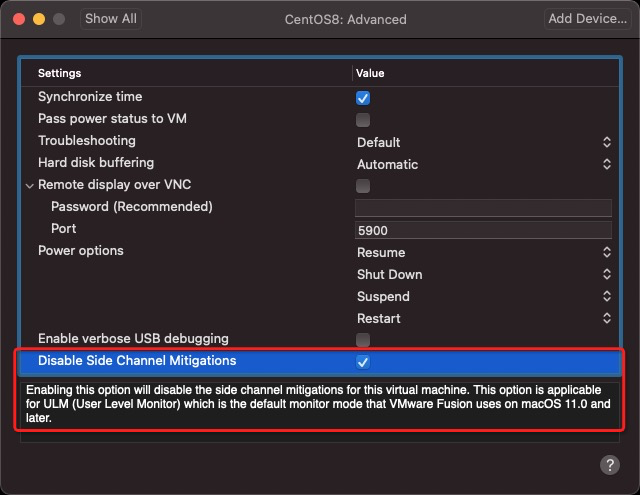Image resolution: width=640 pixels, height=495 pixels.
Task: Enable Pass power status to VM
Action: tap(363, 120)
